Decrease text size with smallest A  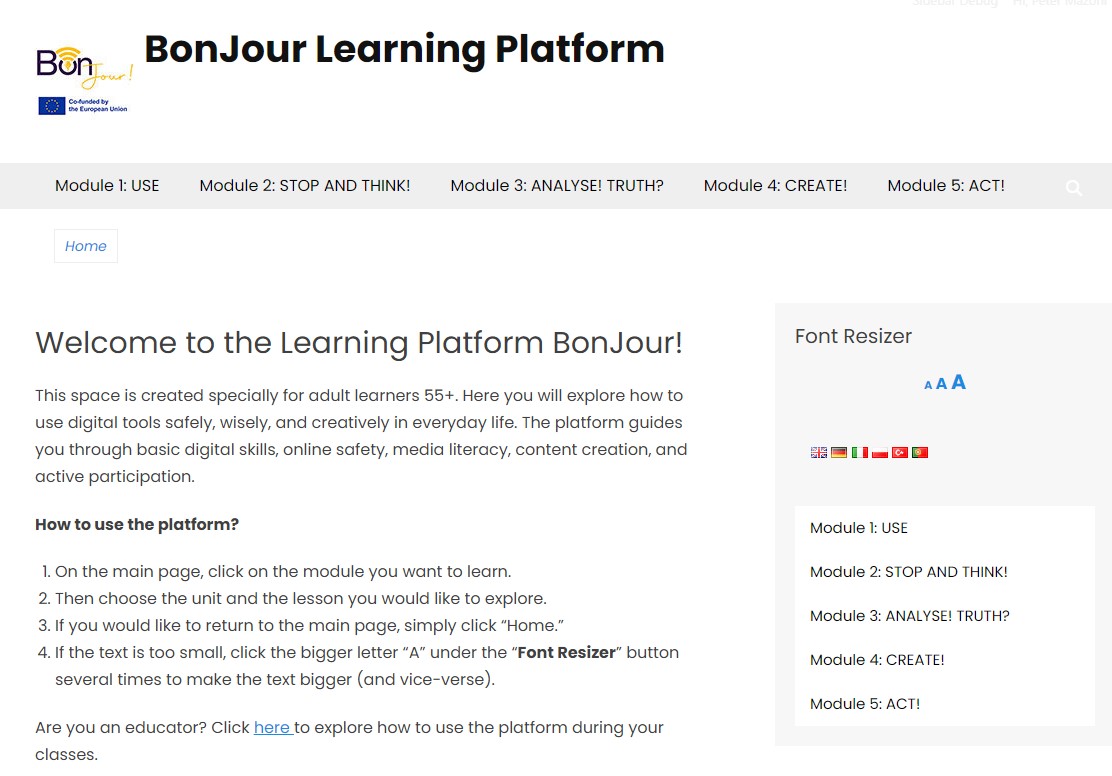pyautogui.click(x=928, y=385)
